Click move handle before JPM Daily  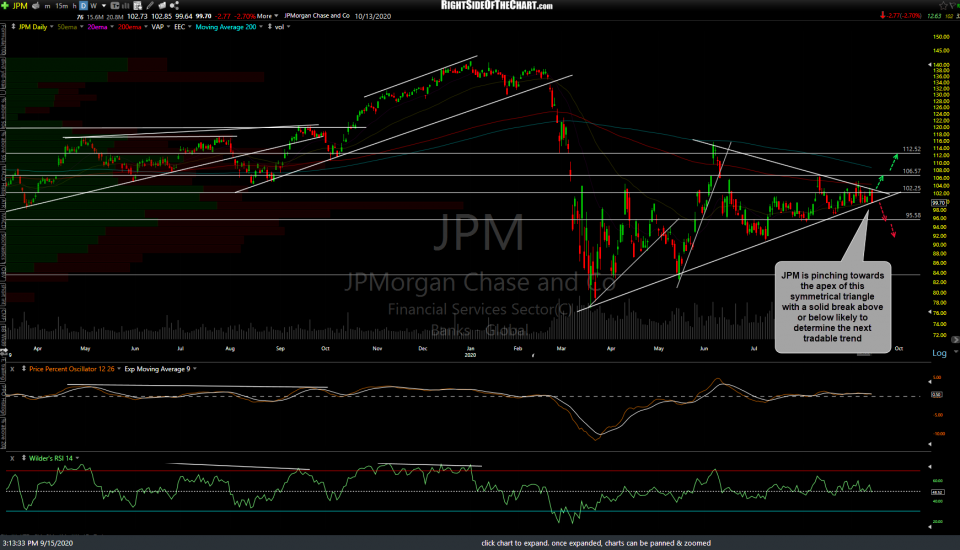coord(13,27)
